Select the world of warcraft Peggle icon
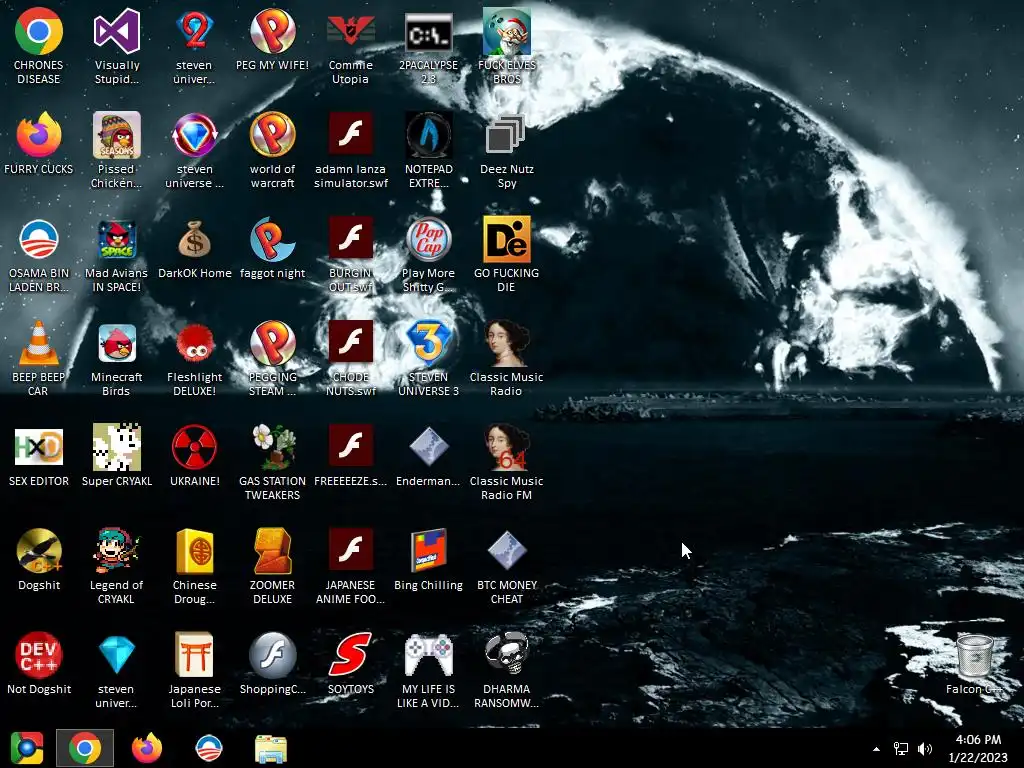Viewport: 1024px width, 768px height. tap(272, 135)
